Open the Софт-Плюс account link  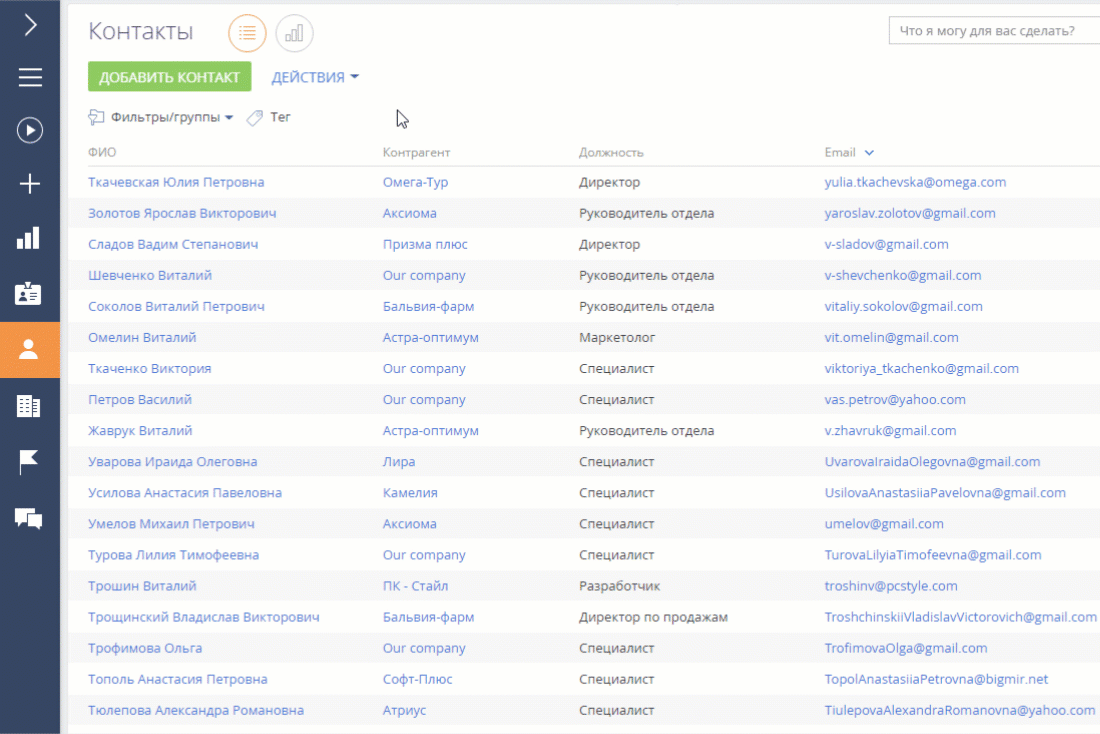417,679
